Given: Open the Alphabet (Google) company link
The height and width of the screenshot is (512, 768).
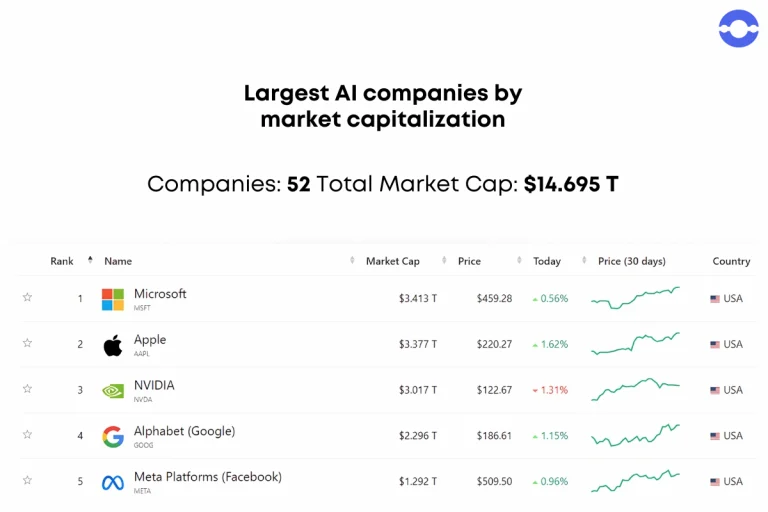Looking at the screenshot, I should pyautogui.click(x=184, y=431).
